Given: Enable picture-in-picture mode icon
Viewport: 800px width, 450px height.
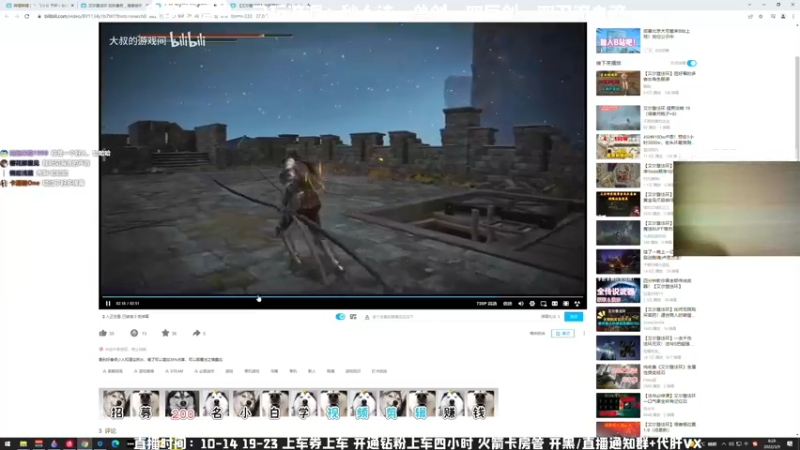Looking at the screenshot, I should 543,304.
